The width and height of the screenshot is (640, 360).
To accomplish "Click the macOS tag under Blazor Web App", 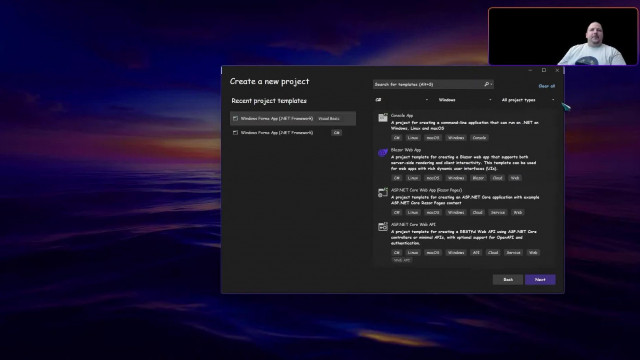I will pos(433,178).
